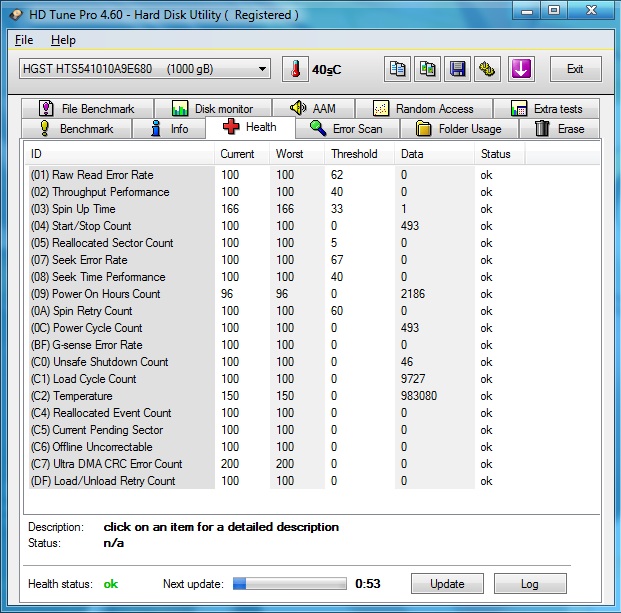Open the Help menu

(63, 40)
